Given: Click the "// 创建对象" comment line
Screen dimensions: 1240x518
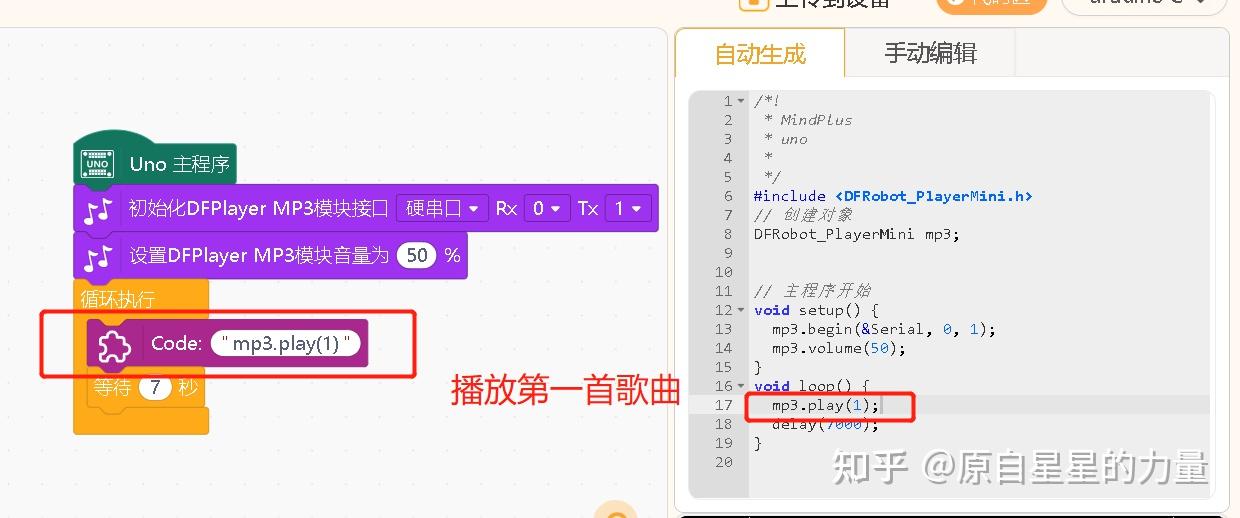Looking at the screenshot, I should (803, 215).
